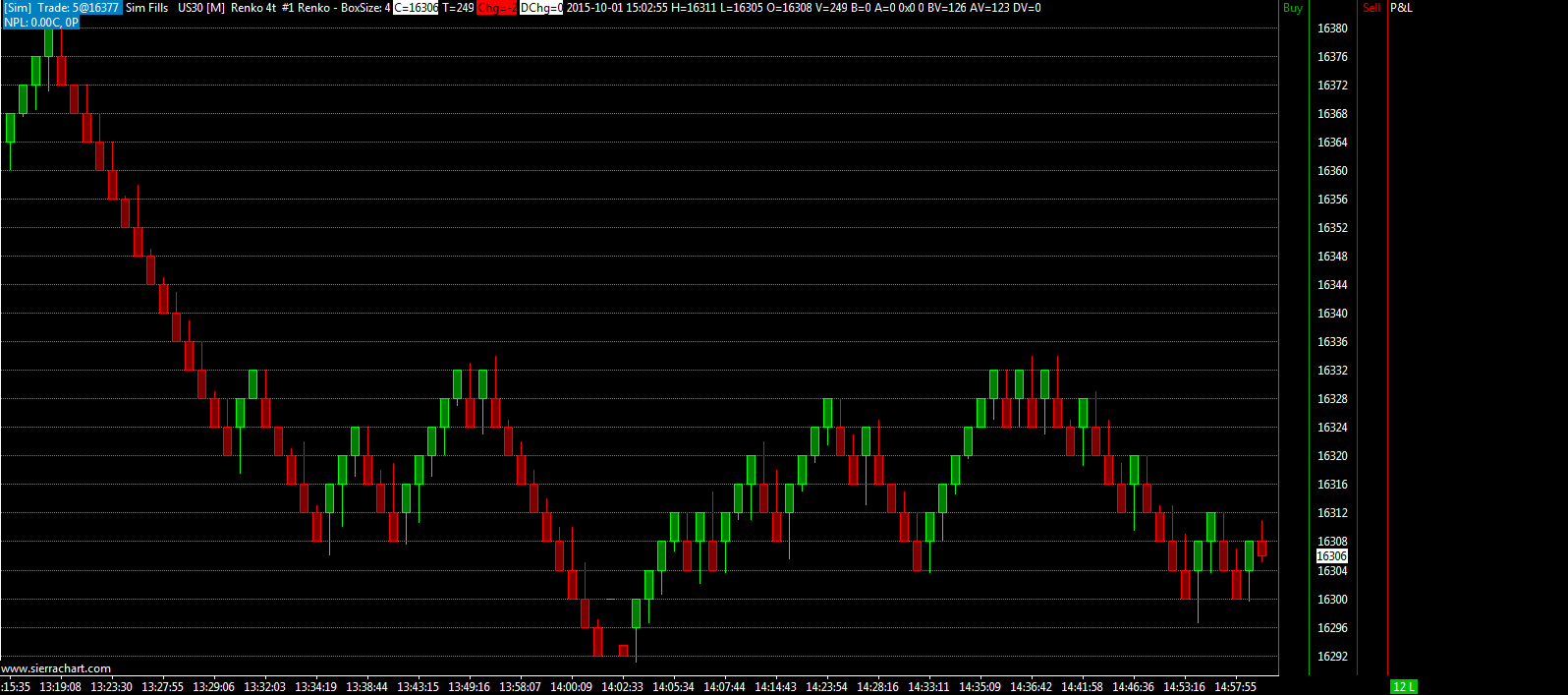Image resolution: width=1568 pixels, height=695 pixels.
Task: Click the Renko 4t bar period label
Action: pyautogui.click(x=253, y=8)
